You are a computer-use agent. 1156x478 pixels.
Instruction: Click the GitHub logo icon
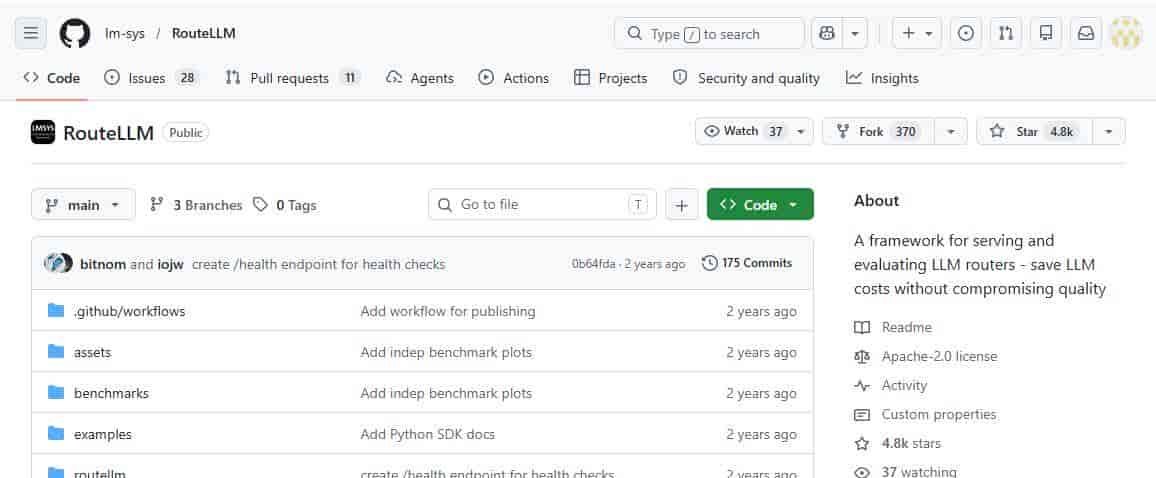[x=75, y=33]
